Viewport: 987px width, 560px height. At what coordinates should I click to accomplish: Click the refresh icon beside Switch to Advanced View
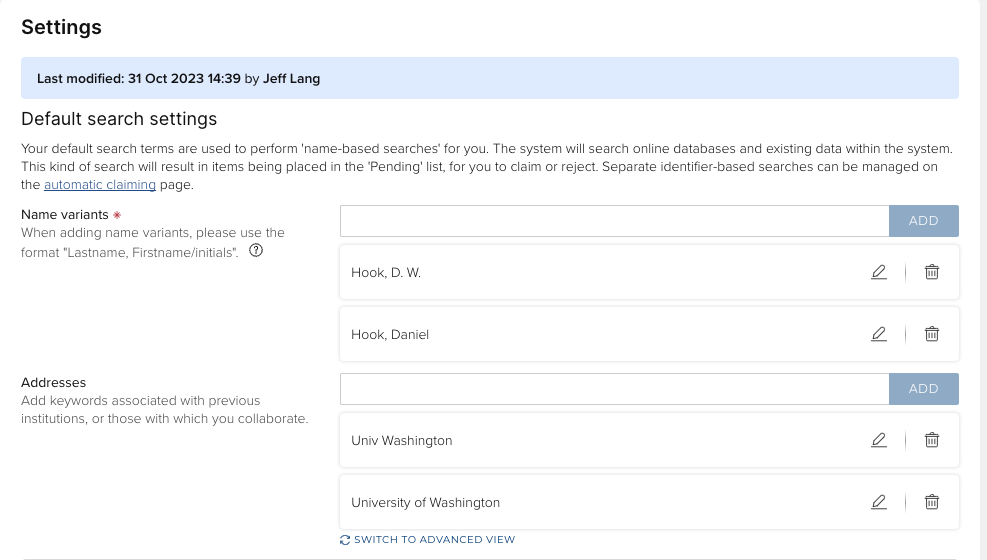click(x=345, y=540)
